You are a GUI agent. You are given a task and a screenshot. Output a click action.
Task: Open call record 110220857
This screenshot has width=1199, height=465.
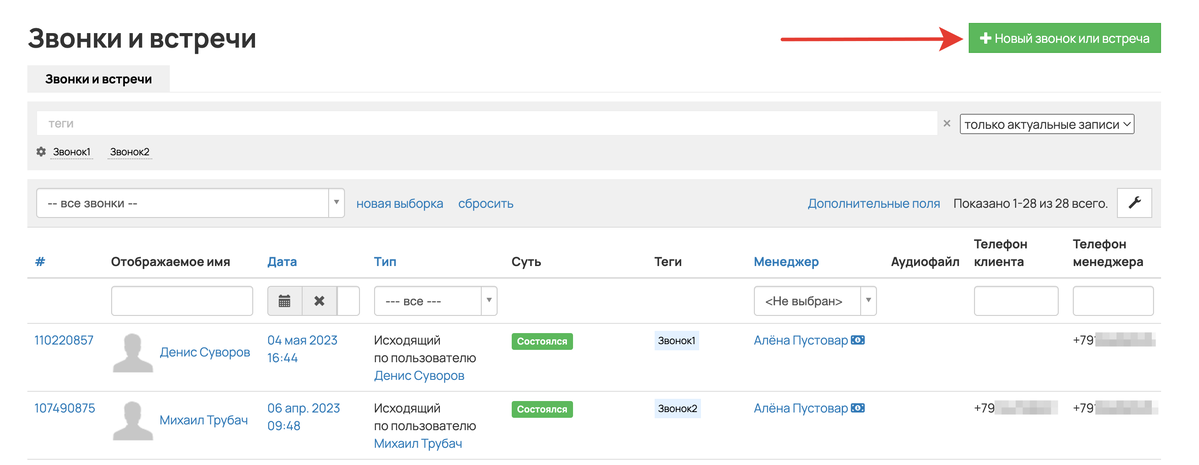pyautogui.click(x=64, y=340)
